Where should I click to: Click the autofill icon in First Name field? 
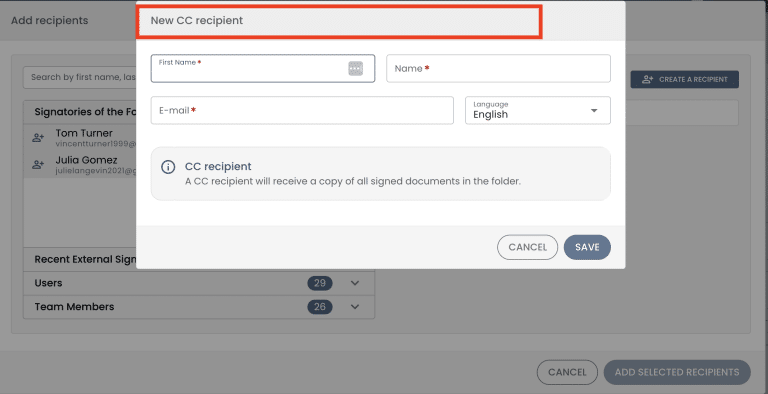click(x=356, y=69)
